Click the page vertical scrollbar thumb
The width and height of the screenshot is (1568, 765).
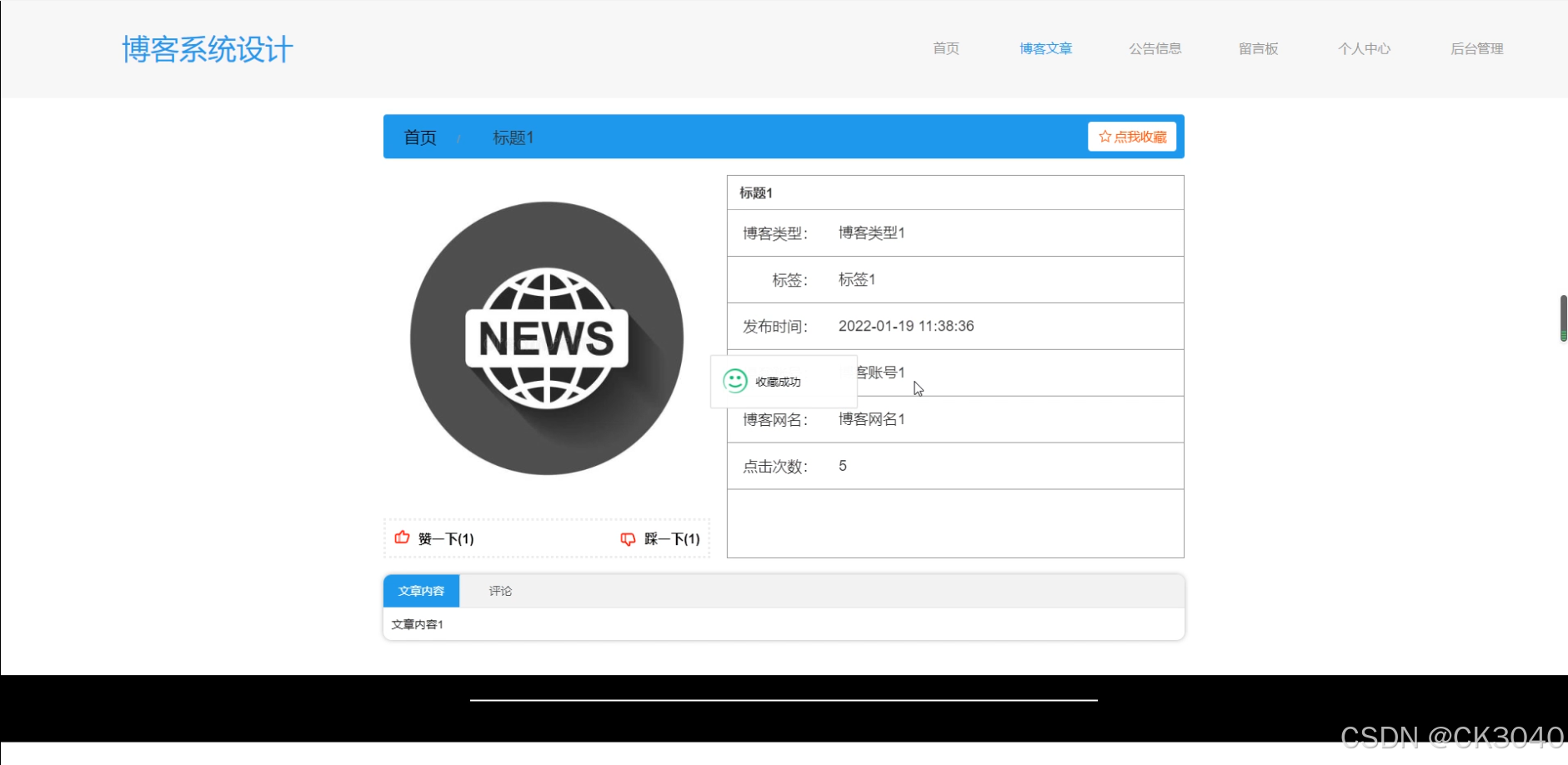1563,317
